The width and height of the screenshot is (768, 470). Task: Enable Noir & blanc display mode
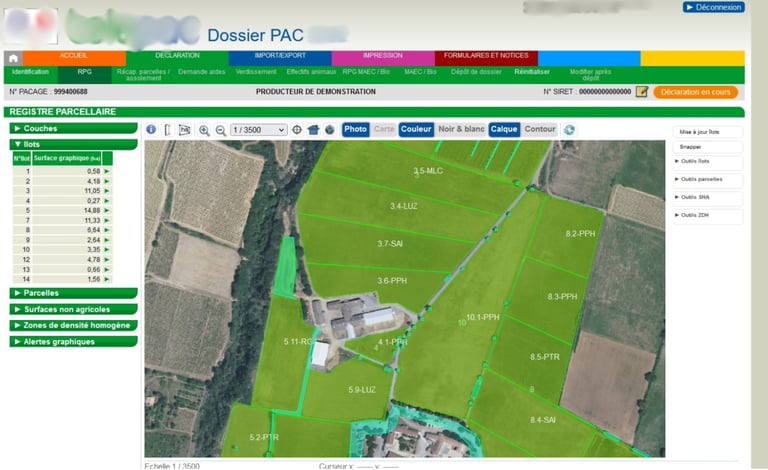pos(461,129)
